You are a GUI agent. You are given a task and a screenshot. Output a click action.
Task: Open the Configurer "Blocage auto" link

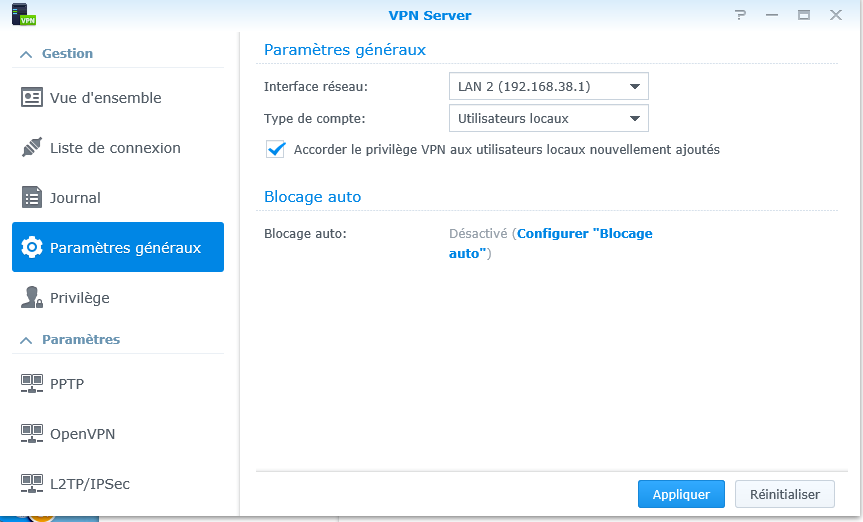pos(584,234)
